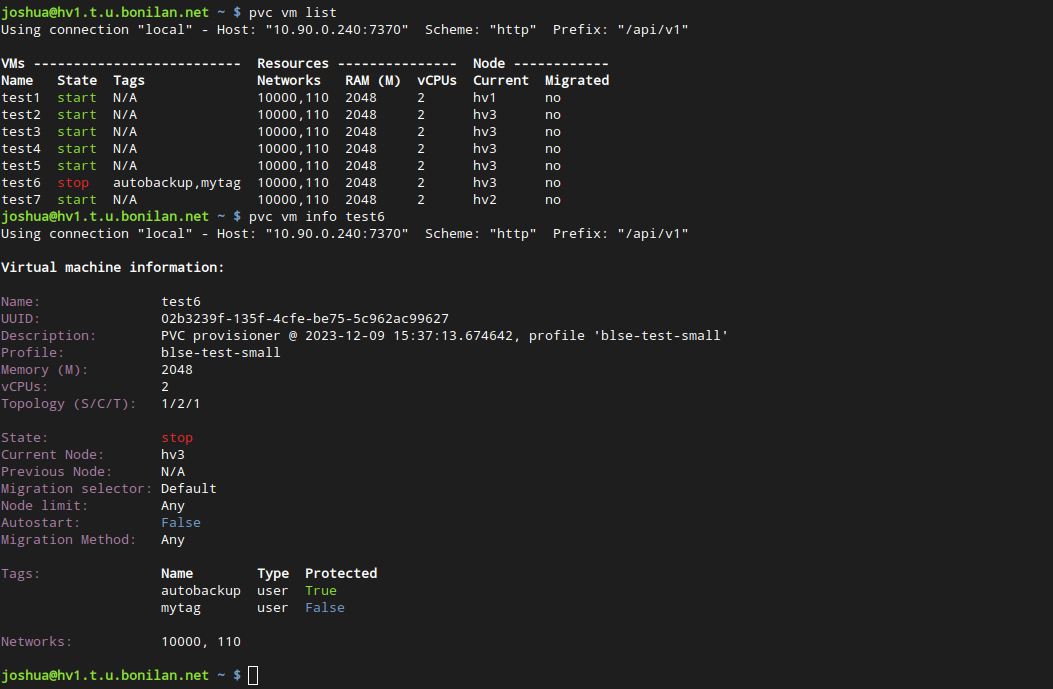1053x689 pixels.
Task: Click the "Virtual machine information:" heading
Action: (113, 268)
